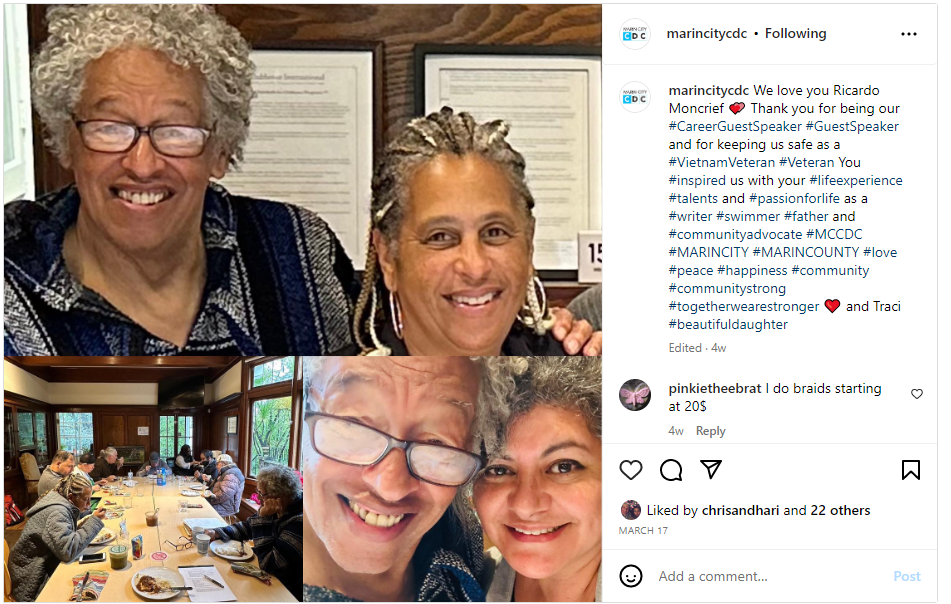
Task: Like pinkietheebrat's comment with the small heart
Action: tap(916, 394)
